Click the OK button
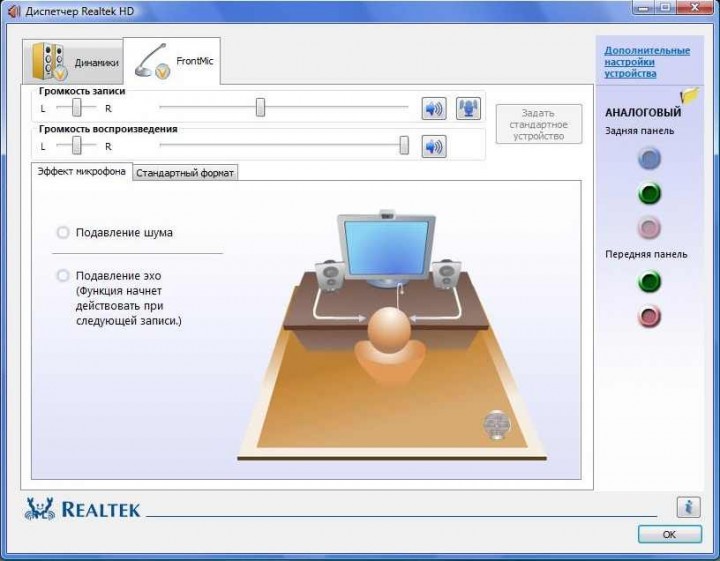The image size is (720, 561). (x=669, y=534)
